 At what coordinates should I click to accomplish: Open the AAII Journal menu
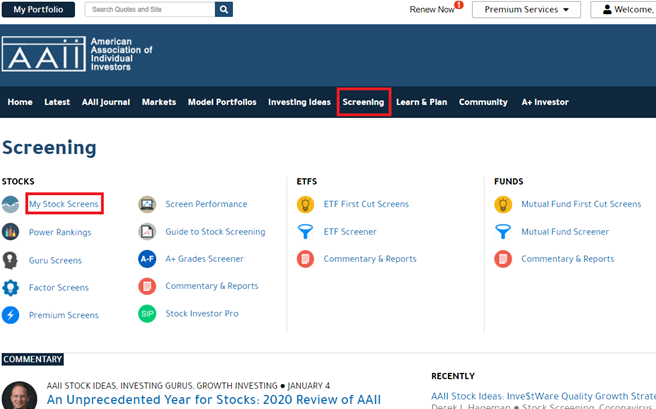(x=106, y=102)
